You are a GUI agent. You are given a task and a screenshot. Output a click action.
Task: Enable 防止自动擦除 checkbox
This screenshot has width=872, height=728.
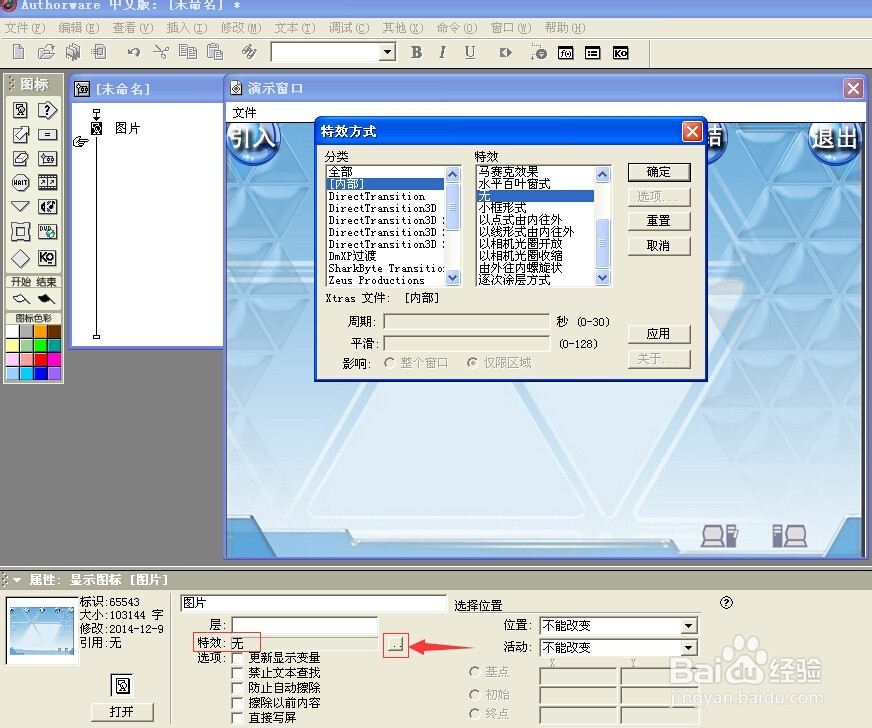237,688
